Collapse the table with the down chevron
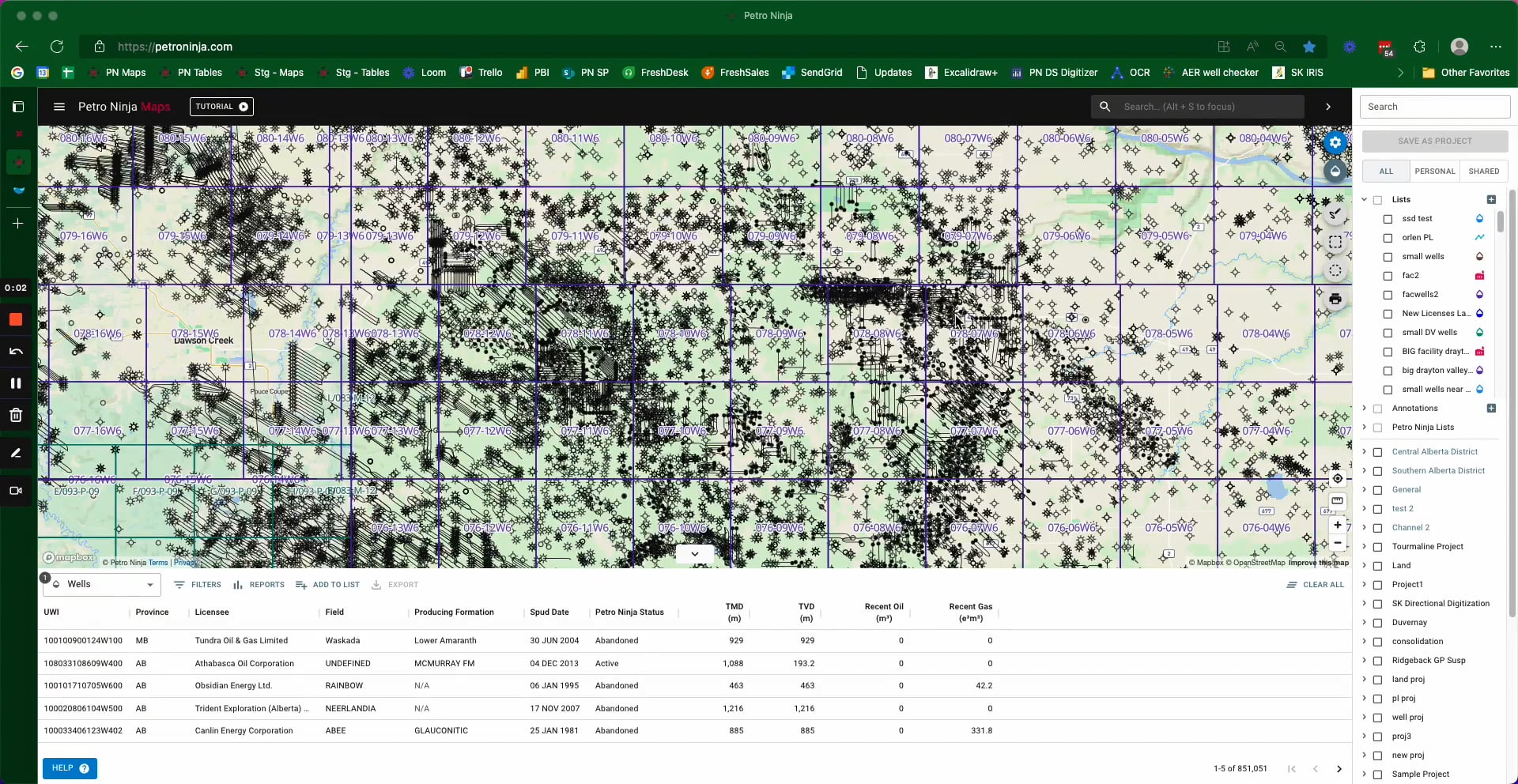Viewport: 1518px width, 784px height. point(695,554)
